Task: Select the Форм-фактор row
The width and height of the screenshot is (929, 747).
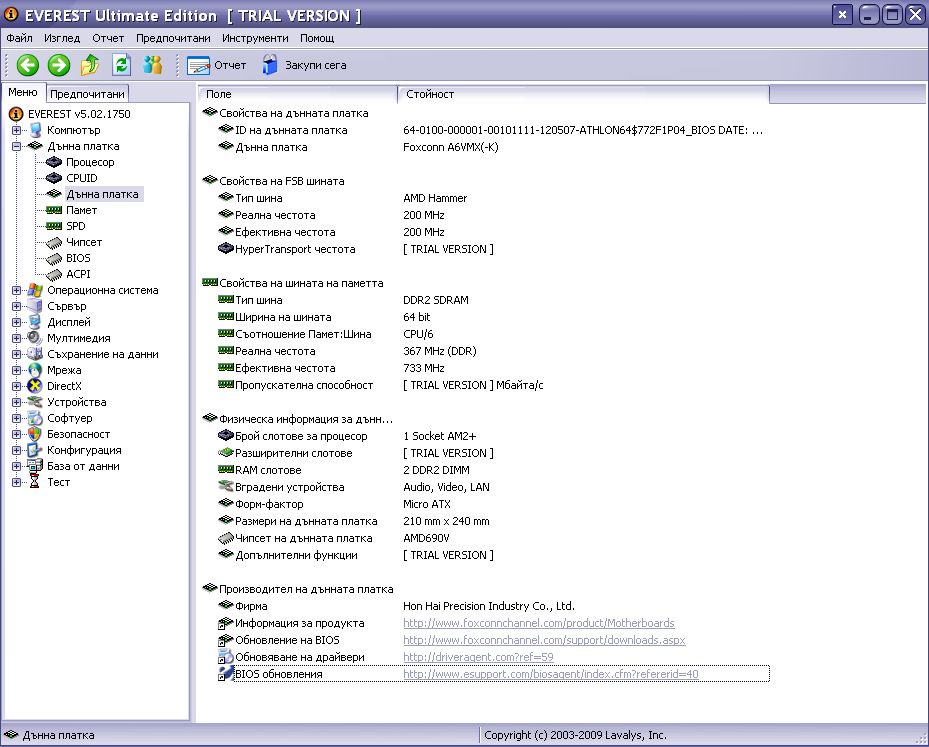Action: pyautogui.click(x=494, y=504)
